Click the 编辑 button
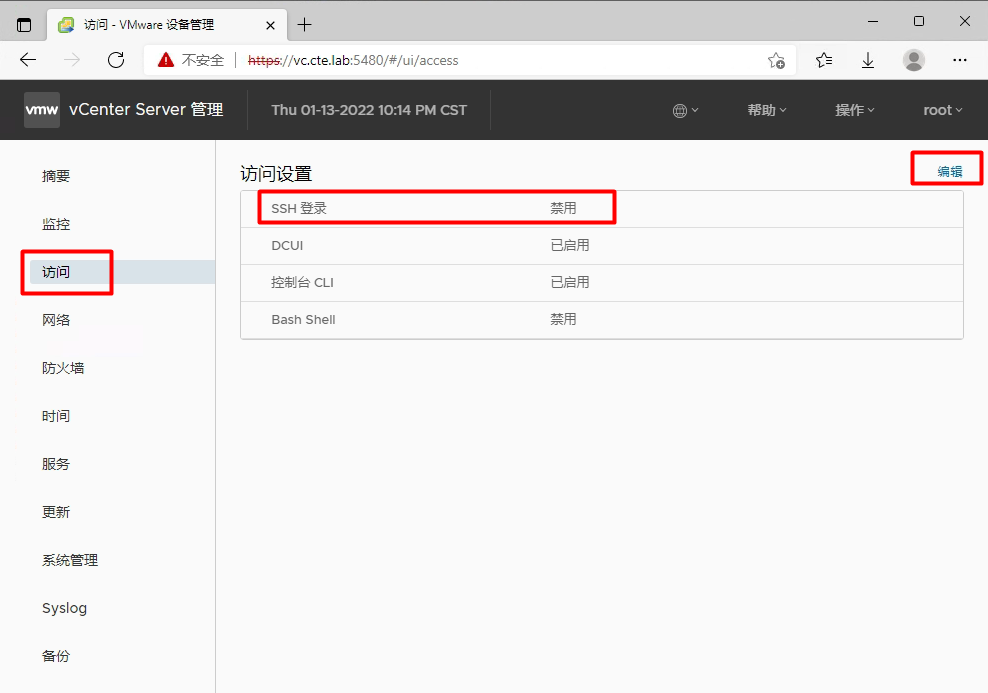The image size is (988, 693). click(x=946, y=168)
